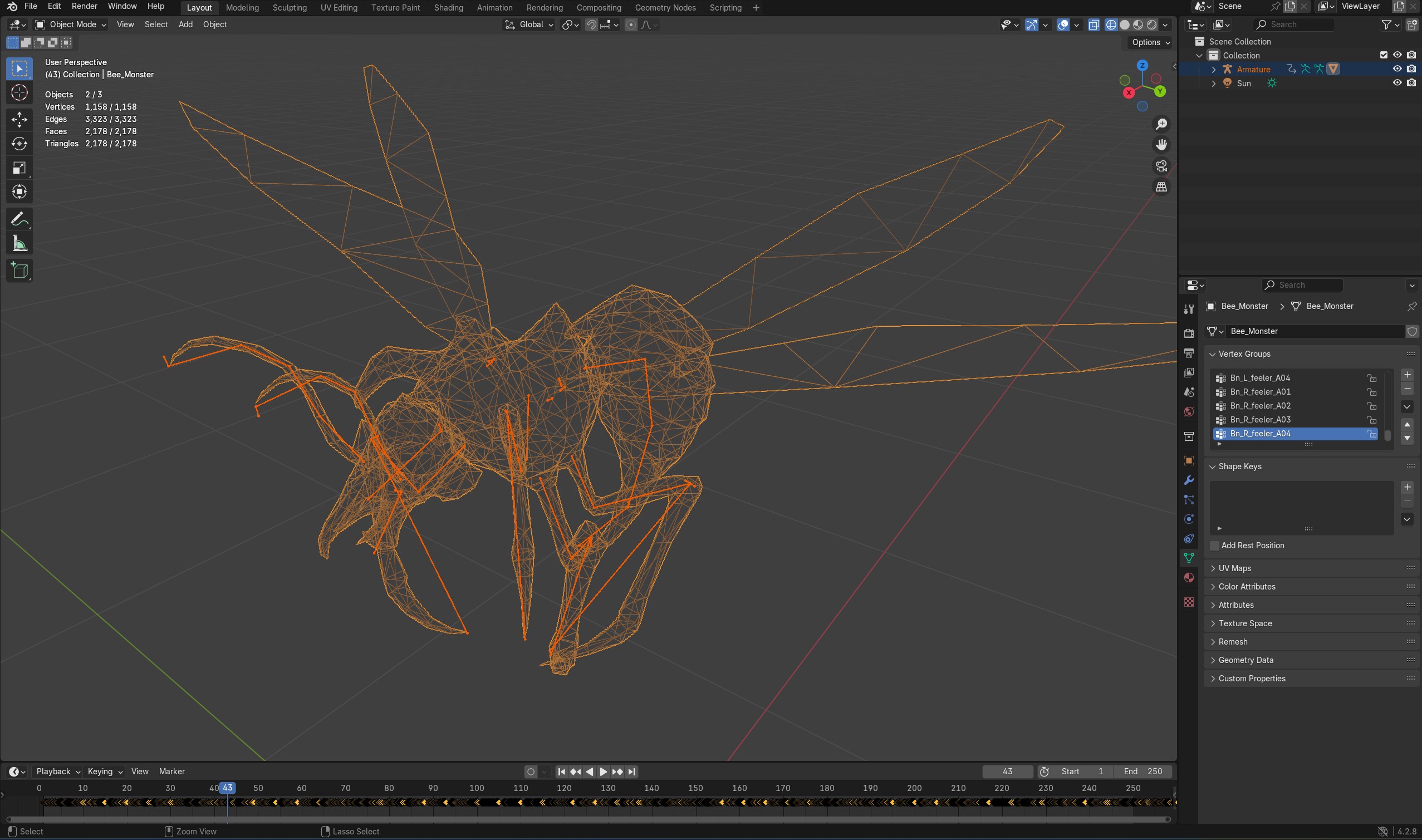1422x840 pixels.
Task: Open the Modifiers wrench properties tab
Action: click(1189, 480)
